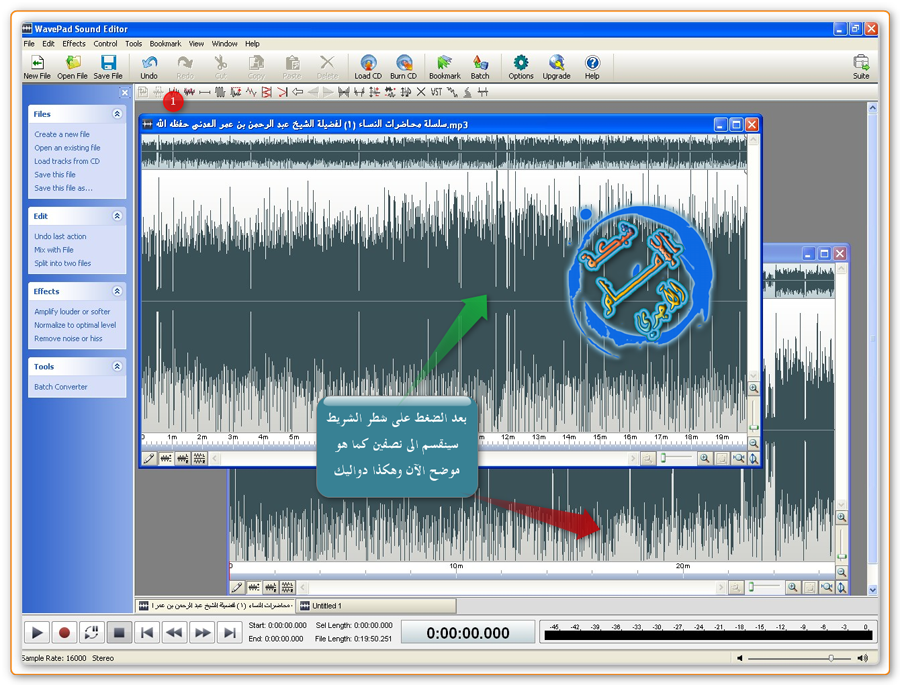This screenshot has width=900, height=685.
Task: Open the Options gear icon
Action: pos(521,67)
